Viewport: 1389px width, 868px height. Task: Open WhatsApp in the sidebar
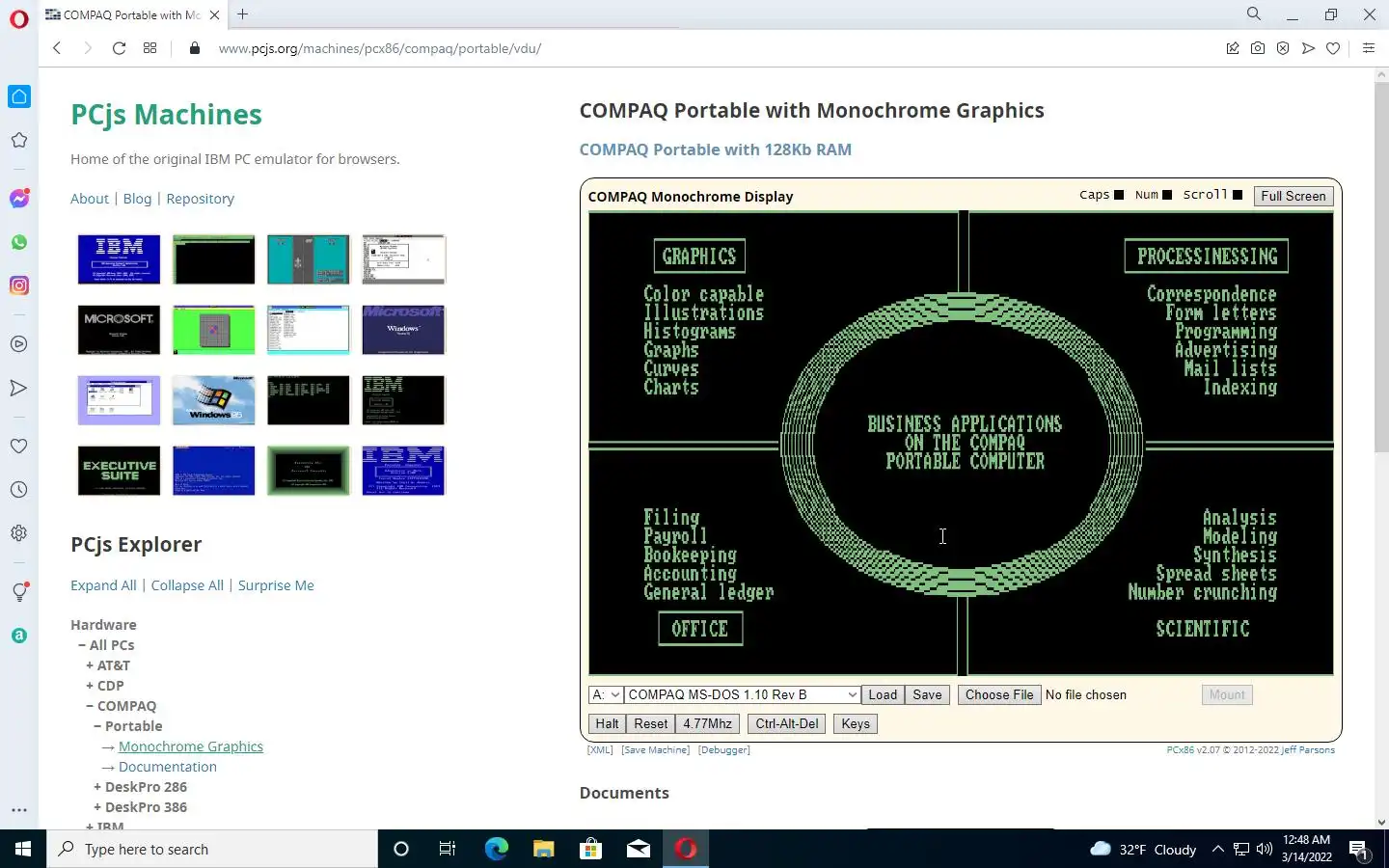19,242
